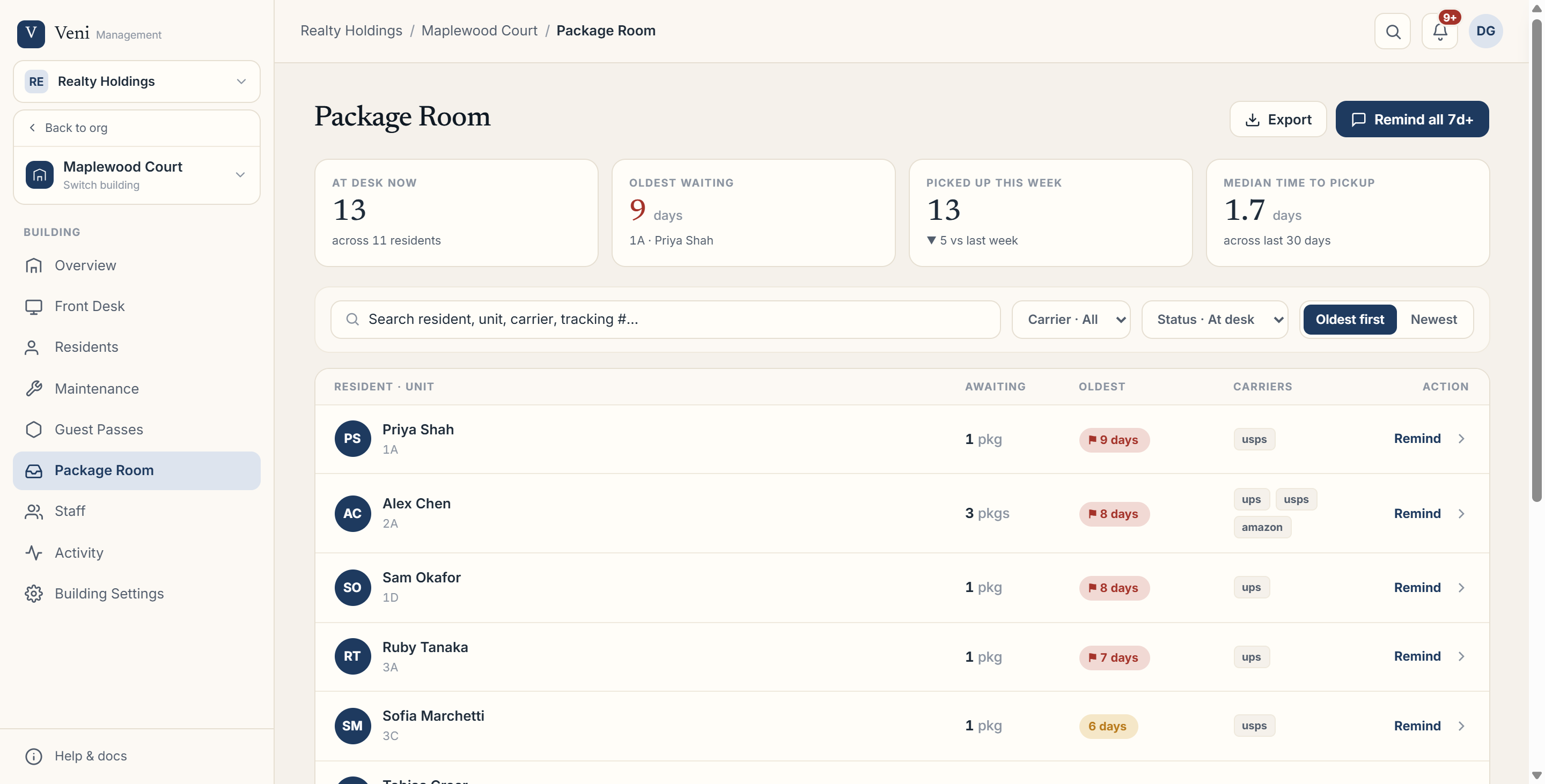The image size is (1545, 784).
Task: Click the Help & docs info icon
Action: coord(34,756)
